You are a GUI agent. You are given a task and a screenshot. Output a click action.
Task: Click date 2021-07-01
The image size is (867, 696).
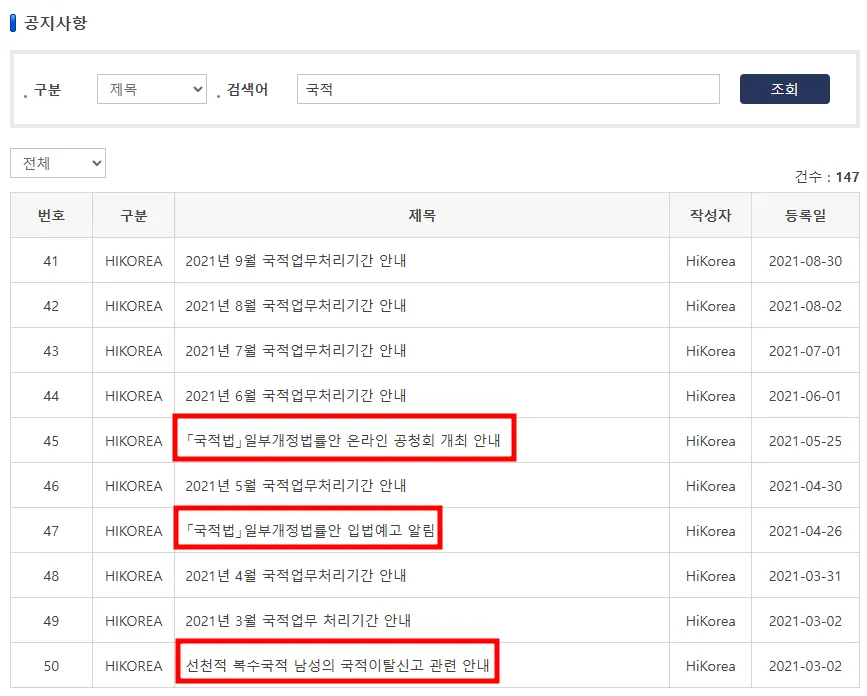pos(805,351)
